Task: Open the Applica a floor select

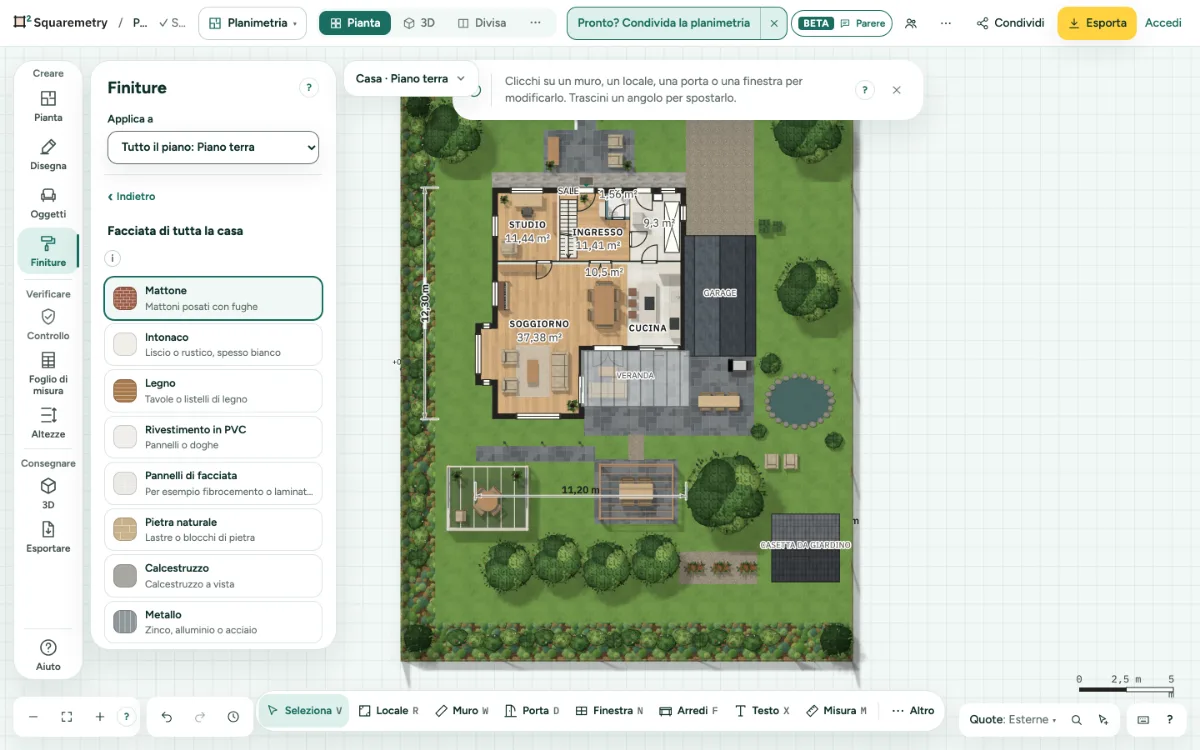Action: point(213,147)
